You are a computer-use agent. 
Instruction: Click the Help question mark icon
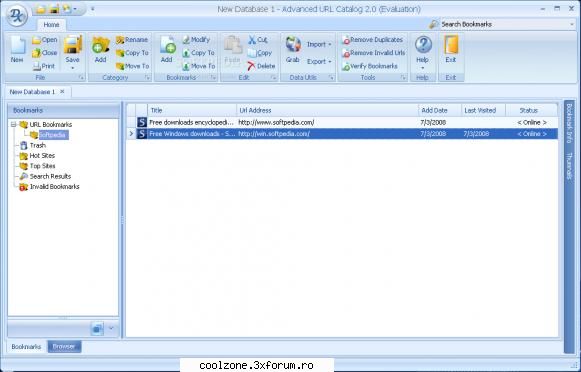(423, 45)
